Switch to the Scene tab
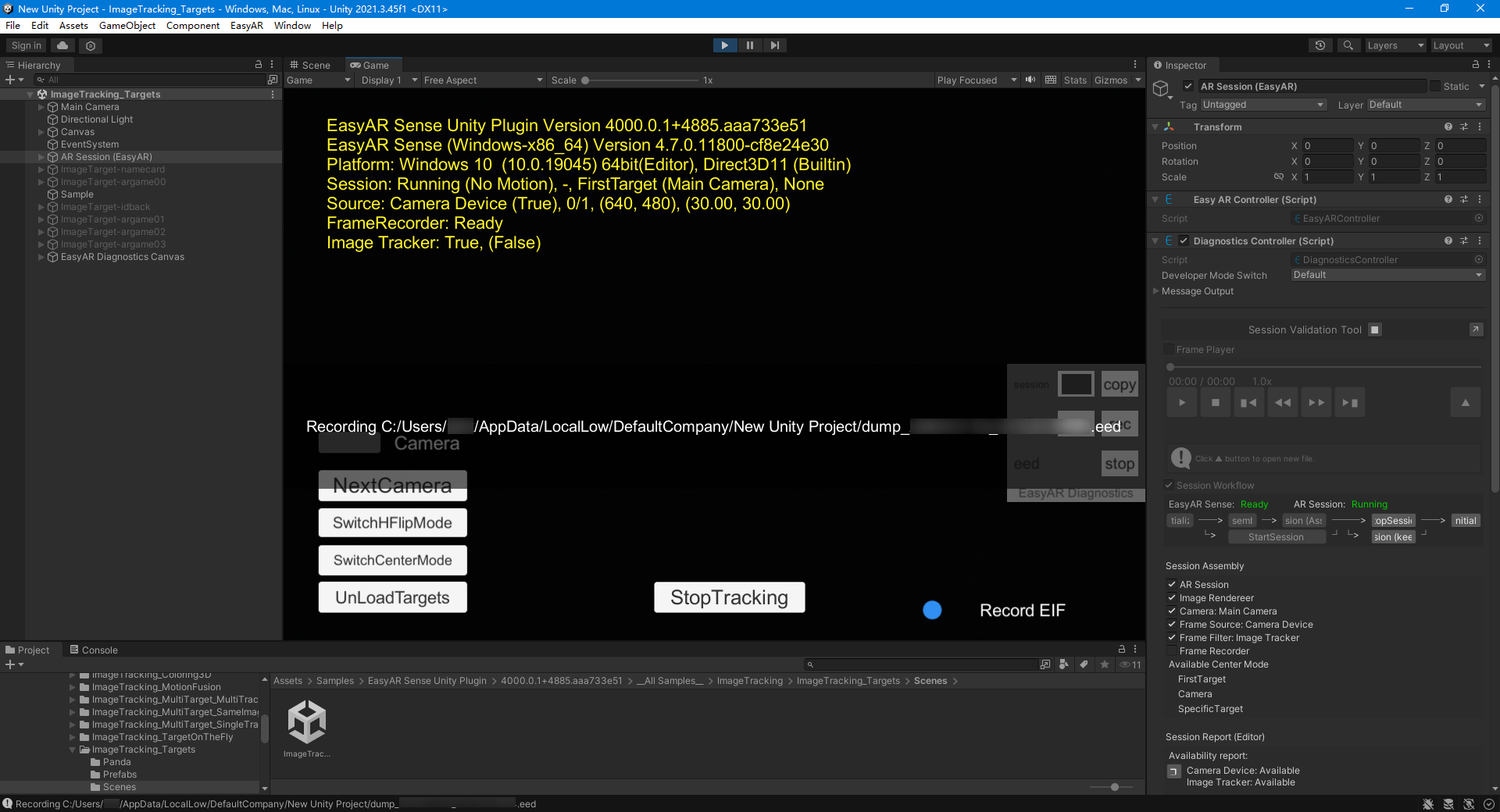 pyautogui.click(x=310, y=65)
